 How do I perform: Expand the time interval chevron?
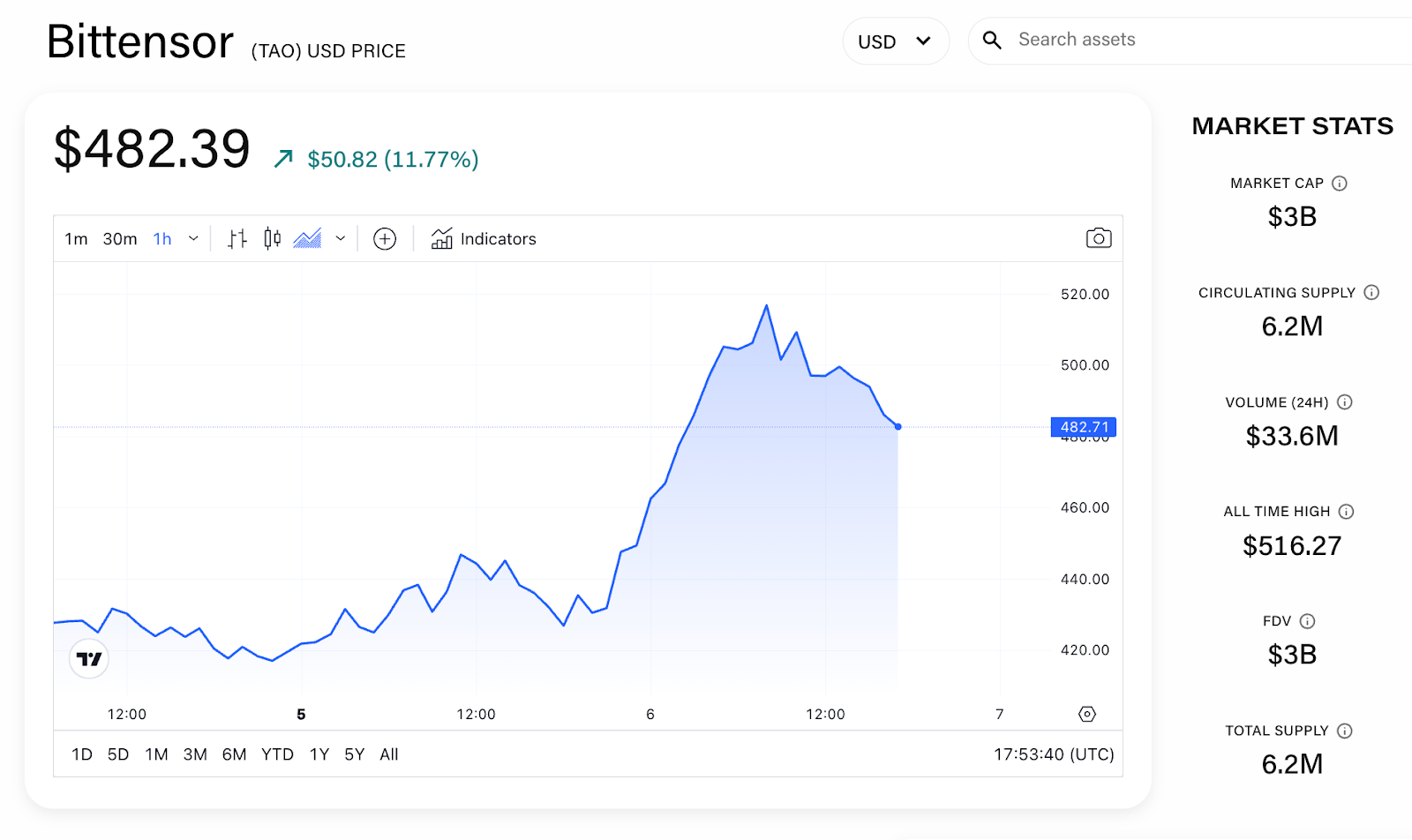pyautogui.click(x=193, y=239)
